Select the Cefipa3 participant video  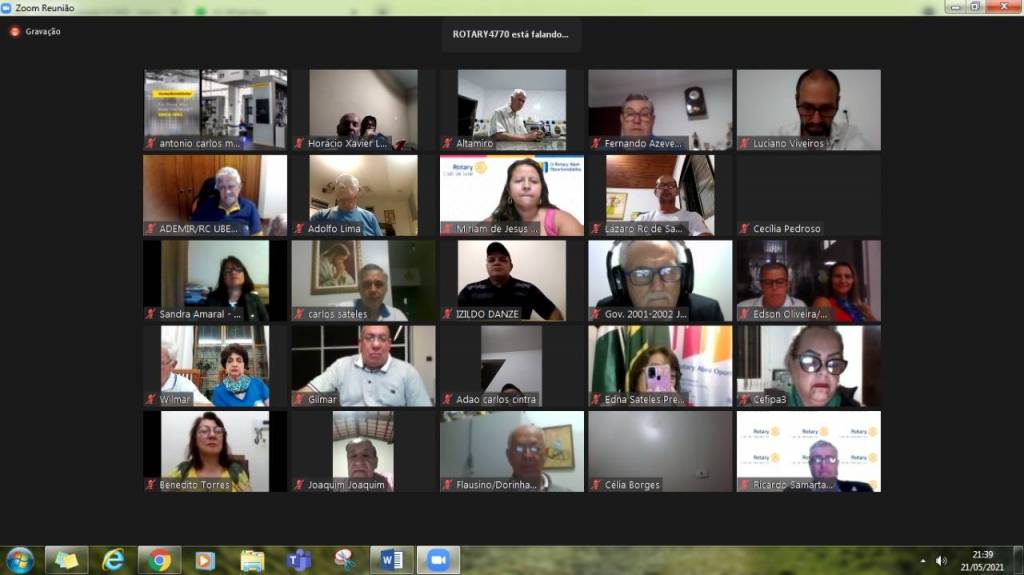pyautogui.click(x=808, y=366)
